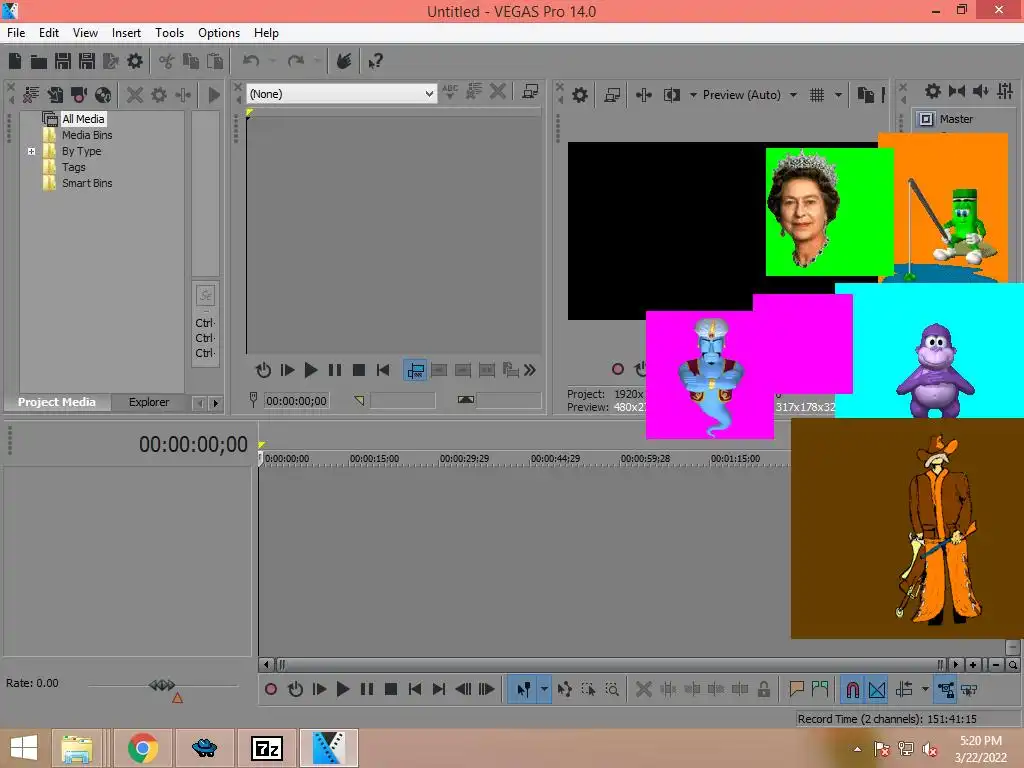Image resolution: width=1024 pixels, height=768 pixels.
Task: Toggle Enable Snapping magnet button
Action: pyautogui.click(x=853, y=689)
